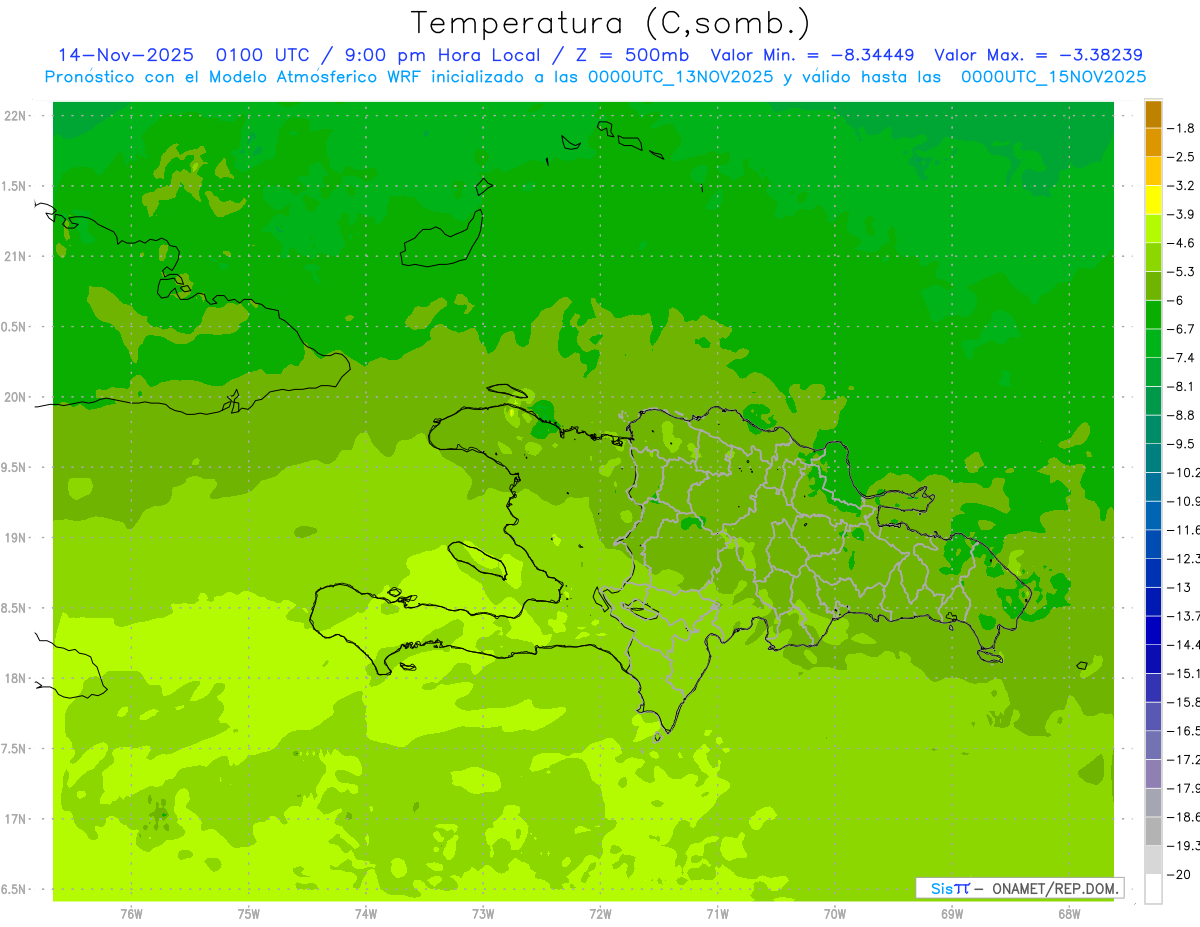Image resolution: width=1200 pixels, height=927 pixels.
Task: Pick the yellow swatch between -3.2 and -3.9
Action: tap(1153, 200)
